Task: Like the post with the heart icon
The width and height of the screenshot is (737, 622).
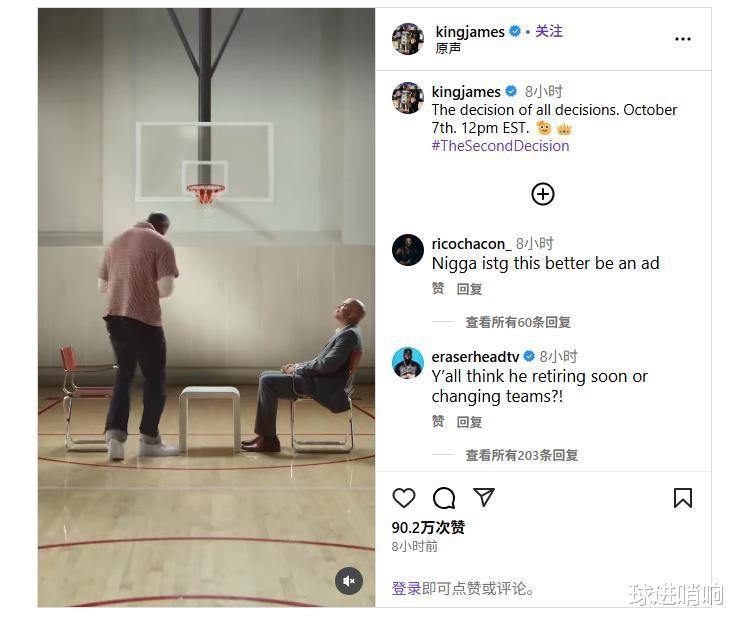Action: (404, 498)
